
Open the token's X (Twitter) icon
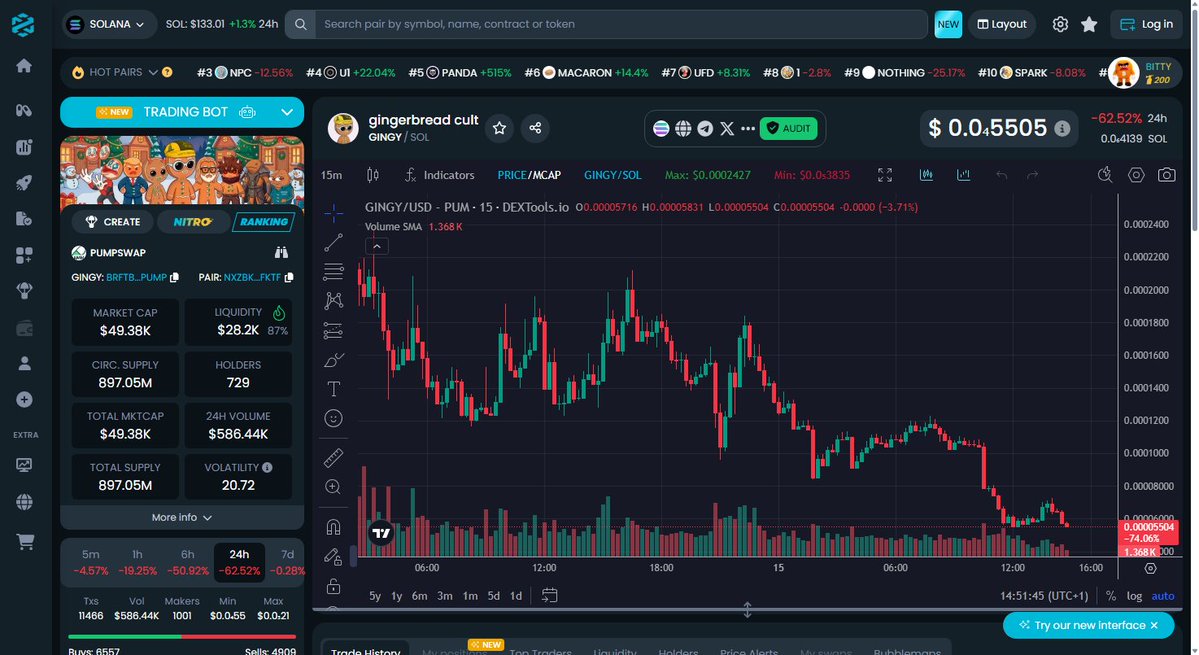click(x=727, y=128)
